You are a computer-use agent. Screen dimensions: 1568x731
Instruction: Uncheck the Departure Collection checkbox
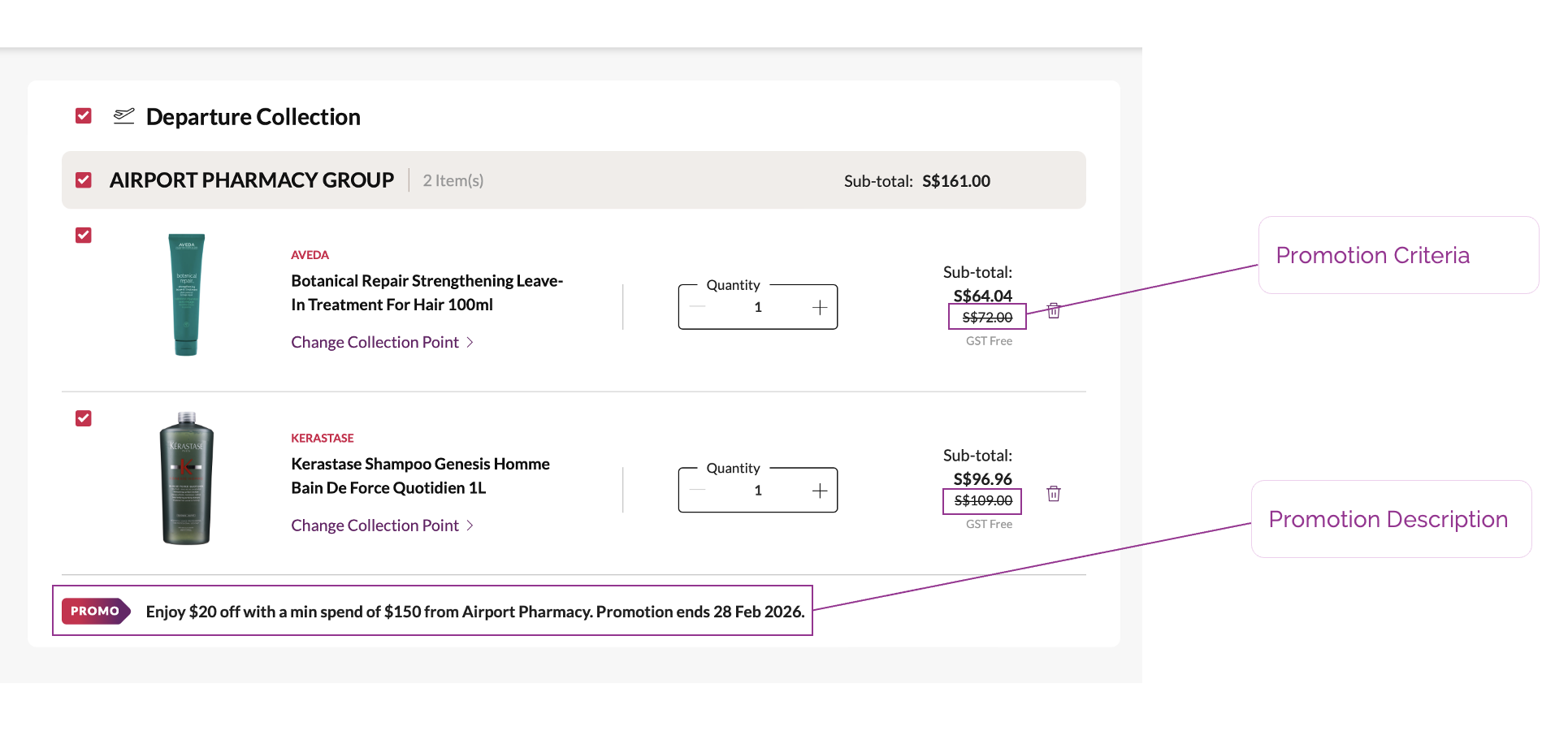(84, 116)
